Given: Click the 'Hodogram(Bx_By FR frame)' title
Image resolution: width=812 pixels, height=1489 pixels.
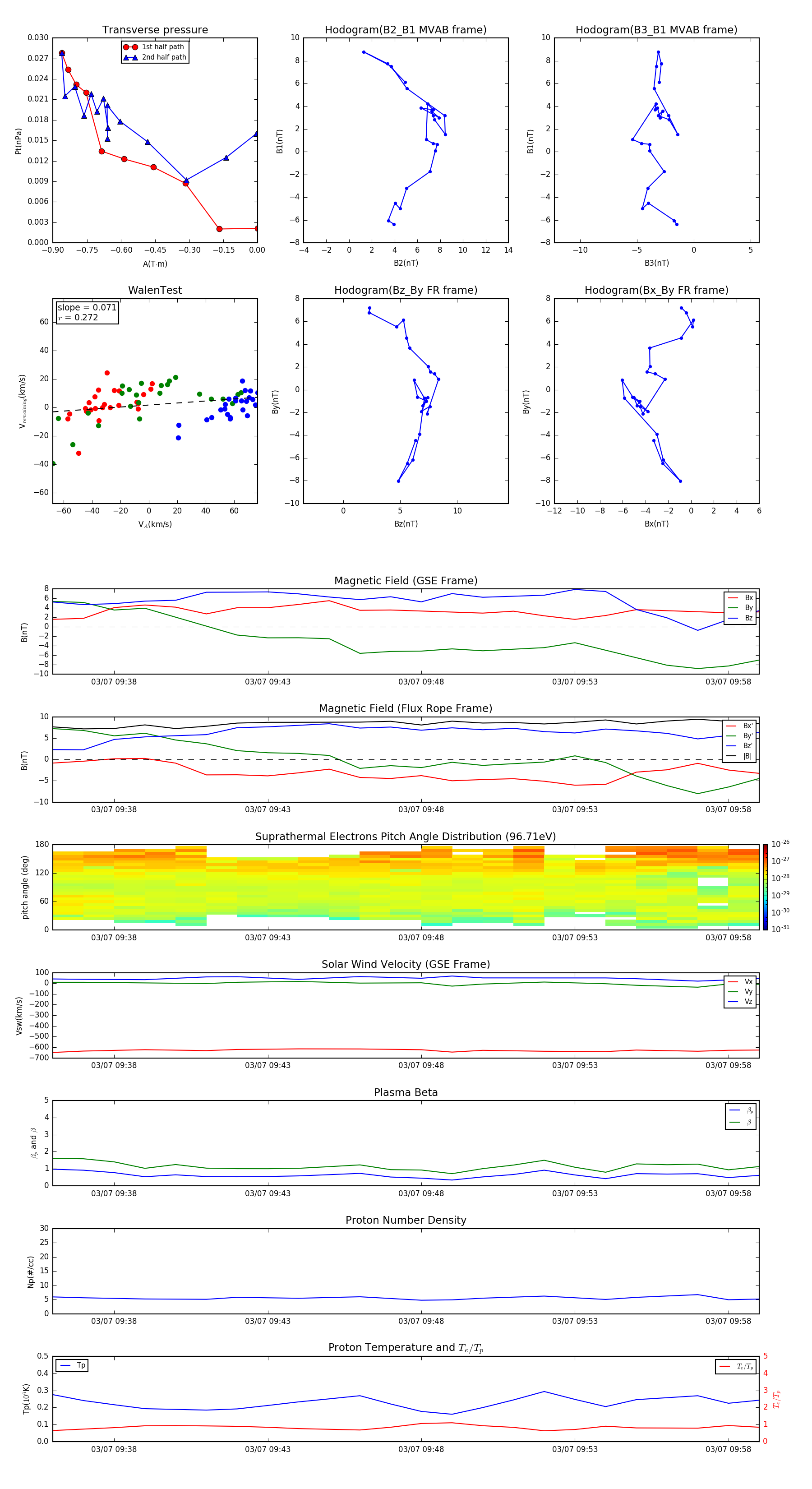Looking at the screenshot, I should 656,290.
